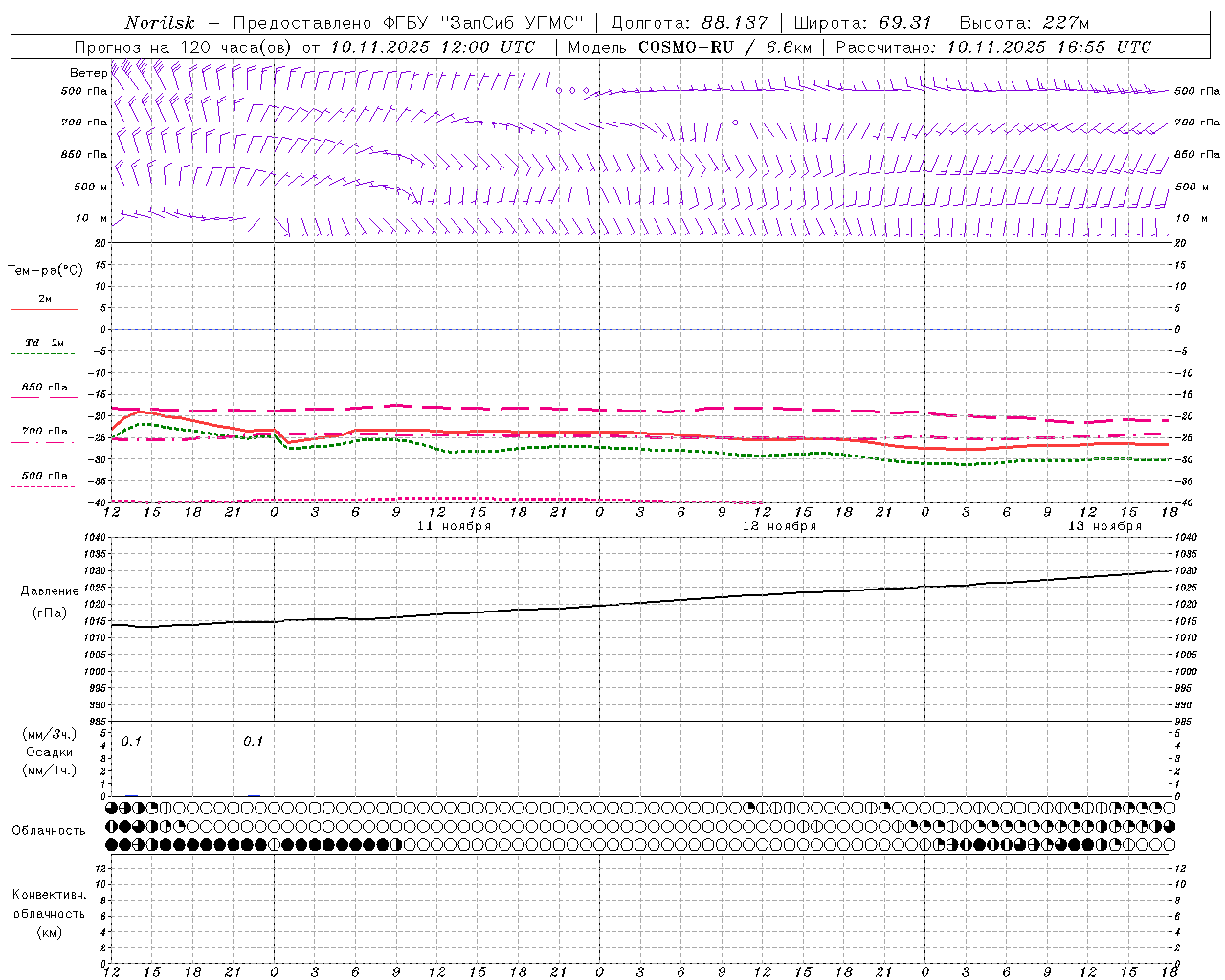Click the "Прогноз на 120 часа(ов)" forecast text
Screen dimensions: 1225x980
pos(184,47)
